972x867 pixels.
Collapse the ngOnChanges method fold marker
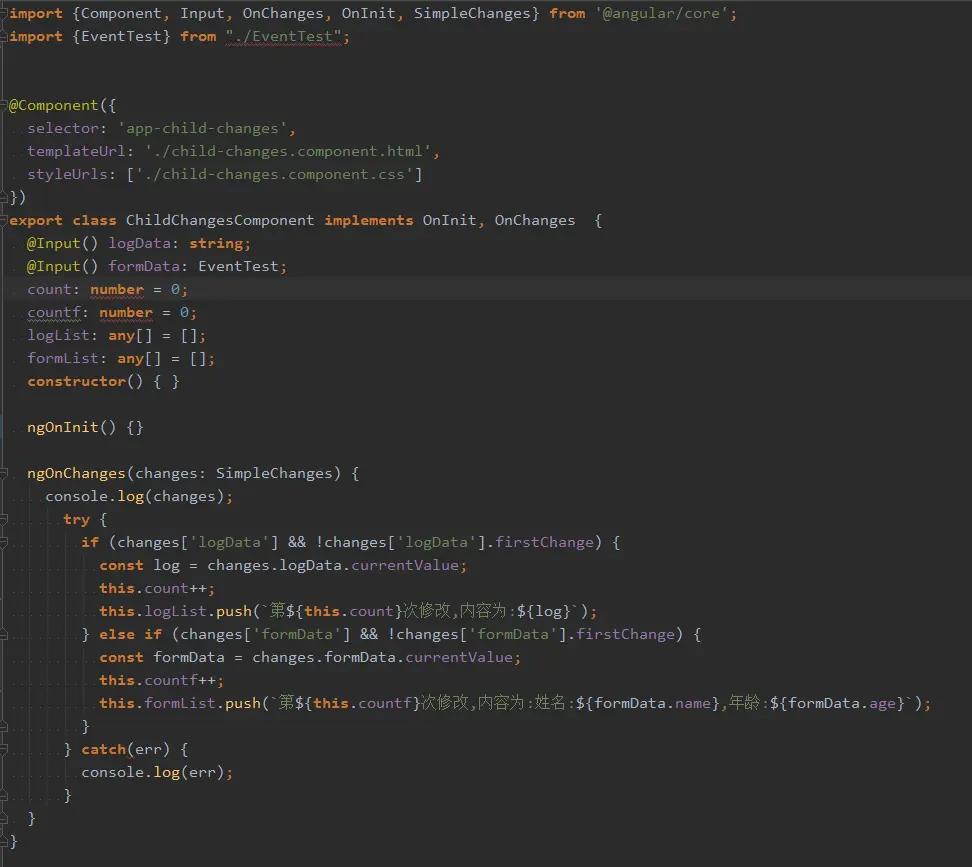(x=4, y=473)
